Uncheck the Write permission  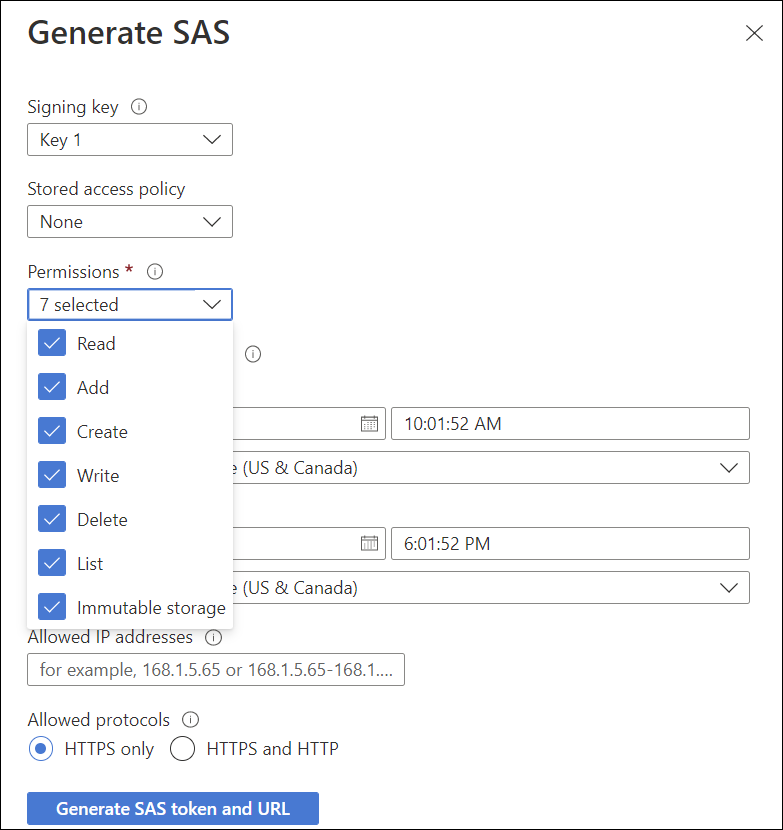pyautogui.click(x=52, y=475)
